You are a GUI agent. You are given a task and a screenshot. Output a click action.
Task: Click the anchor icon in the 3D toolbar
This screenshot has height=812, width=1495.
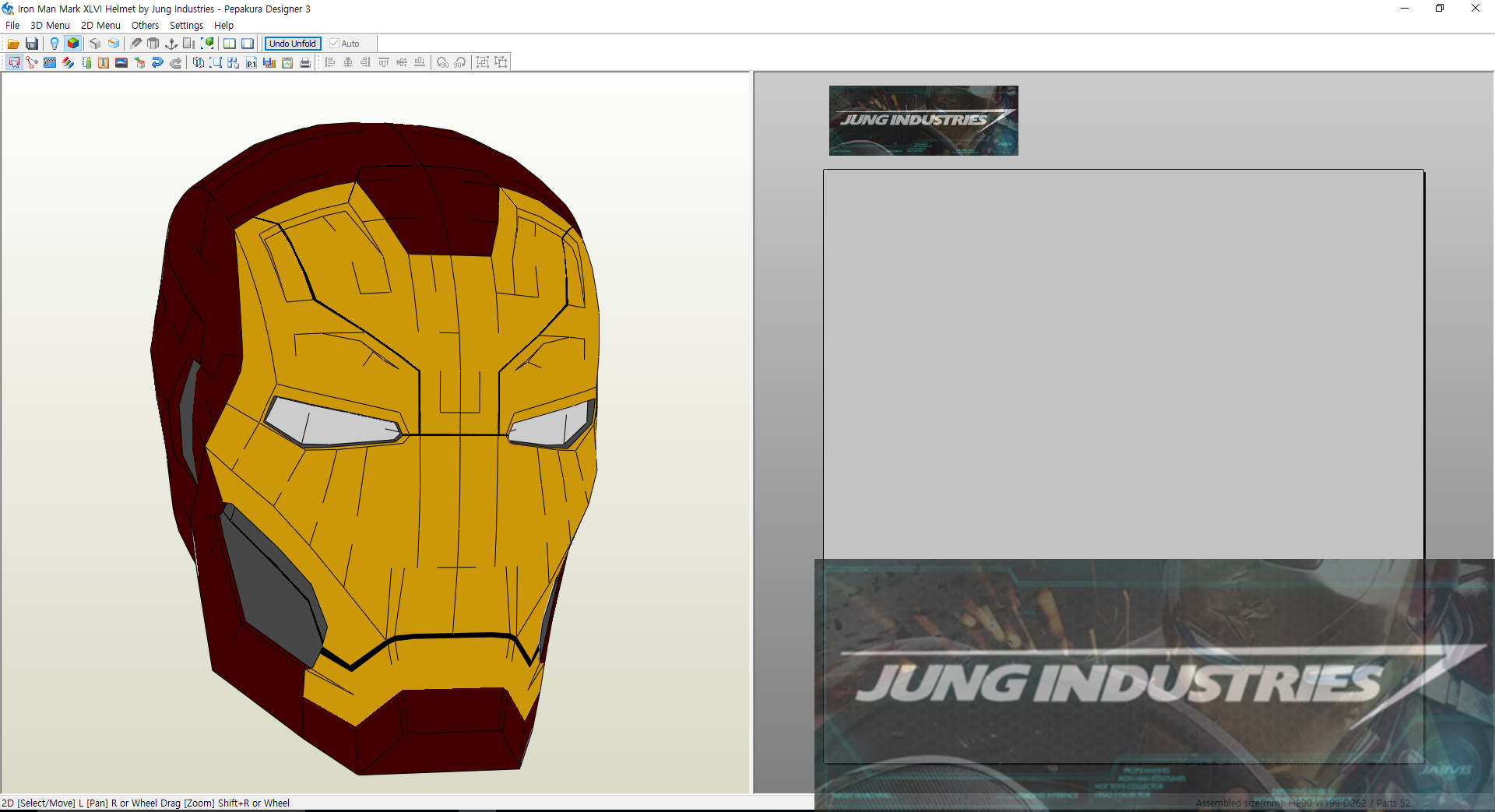pos(171,44)
